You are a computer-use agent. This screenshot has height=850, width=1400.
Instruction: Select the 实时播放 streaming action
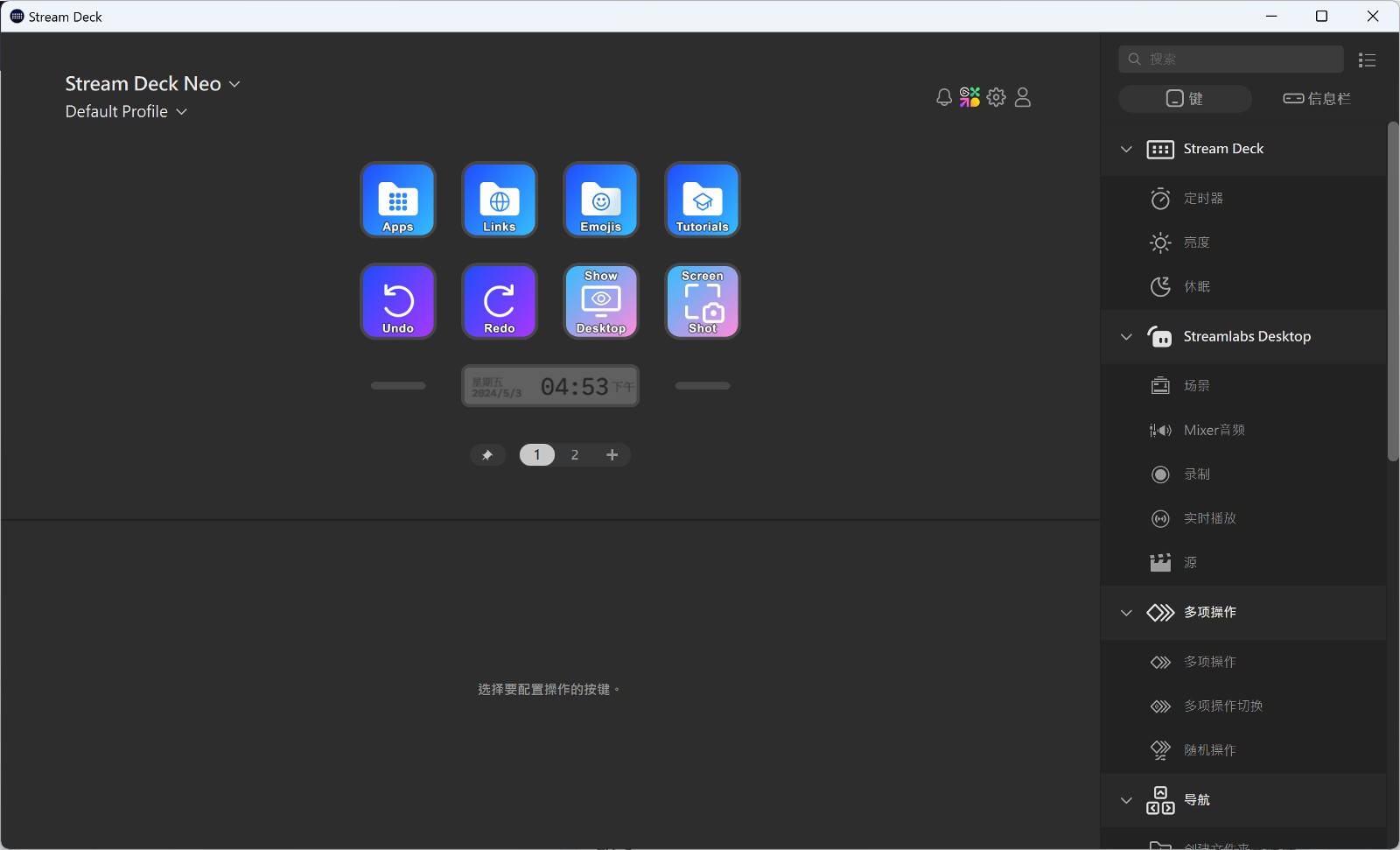[1243, 519]
